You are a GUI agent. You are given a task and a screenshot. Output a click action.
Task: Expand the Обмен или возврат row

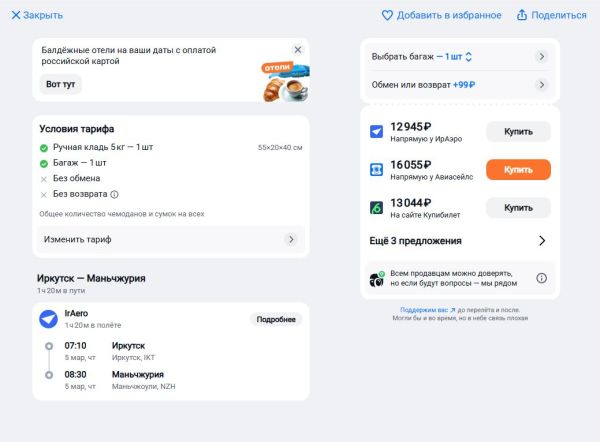click(x=541, y=85)
